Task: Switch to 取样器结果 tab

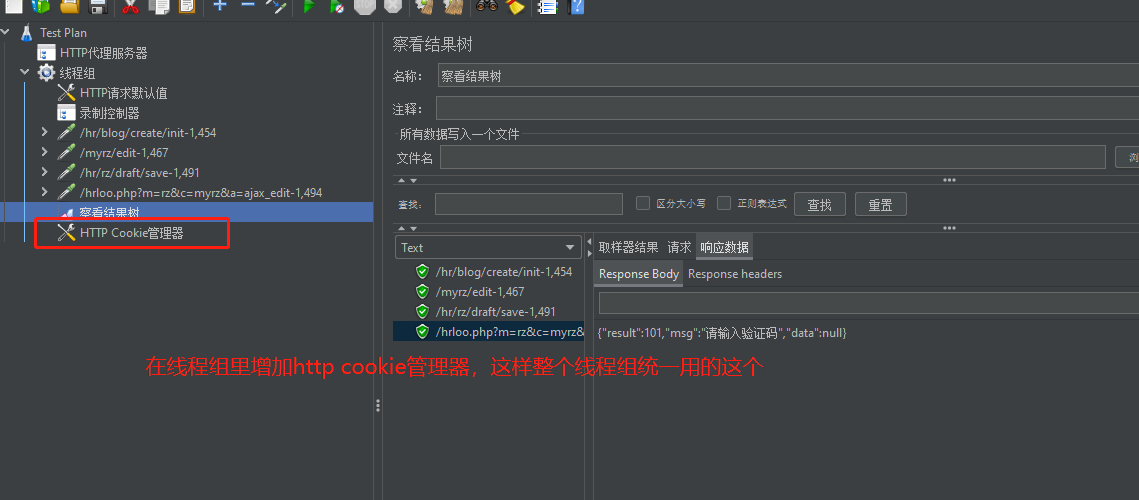Action: pos(628,247)
